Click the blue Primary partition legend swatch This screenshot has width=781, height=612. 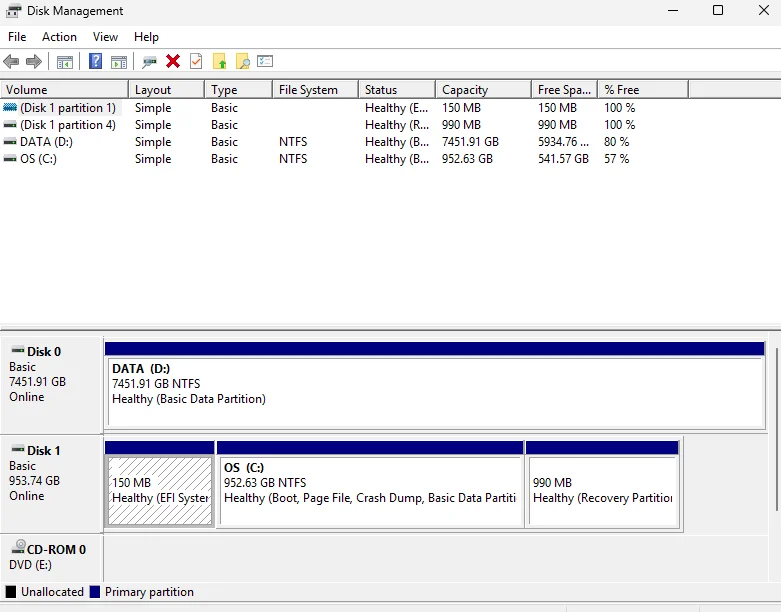coord(95,592)
